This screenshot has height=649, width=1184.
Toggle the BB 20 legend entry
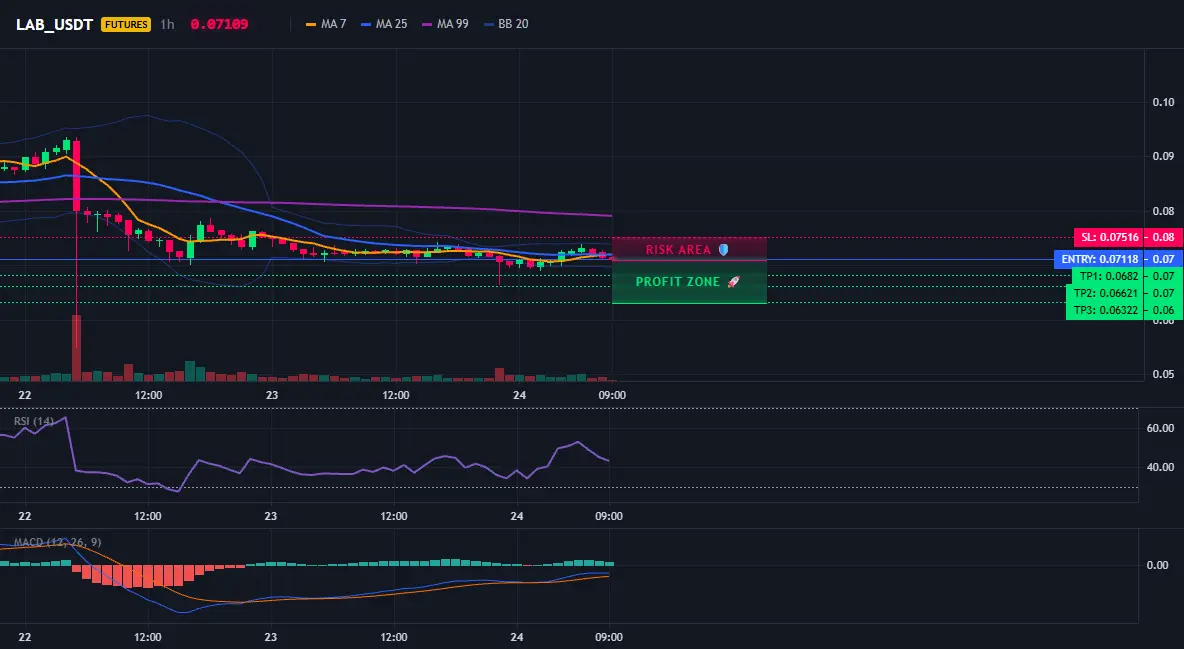click(507, 24)
